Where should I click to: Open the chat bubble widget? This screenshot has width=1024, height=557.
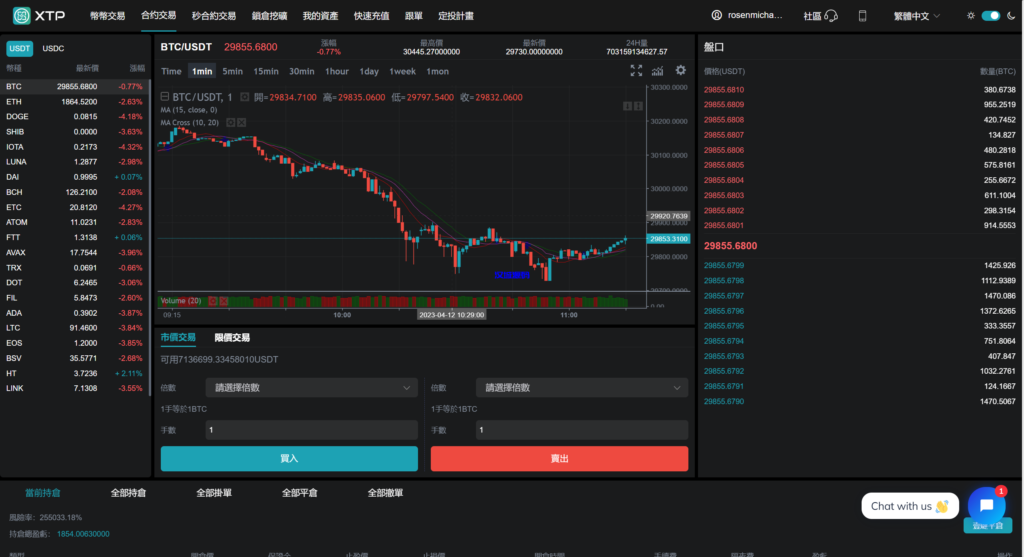[x=986, y=506]
